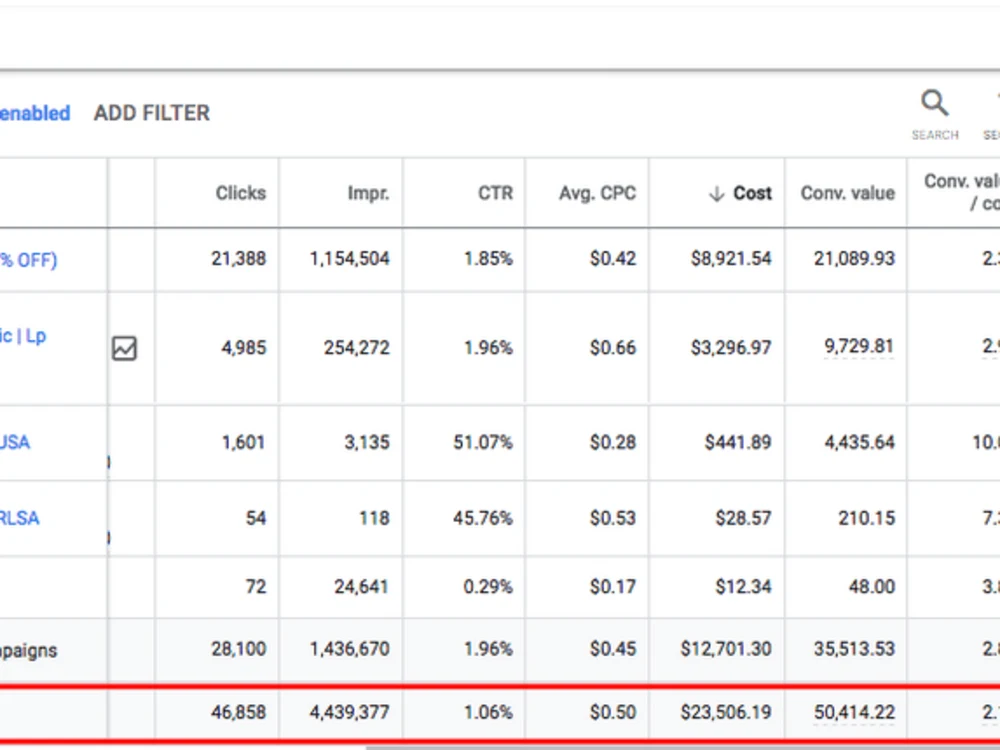The width and height of the screenshot is (1000, 750).
Task: Click the 51.07% CTR cell
Action: coord(483,443)
